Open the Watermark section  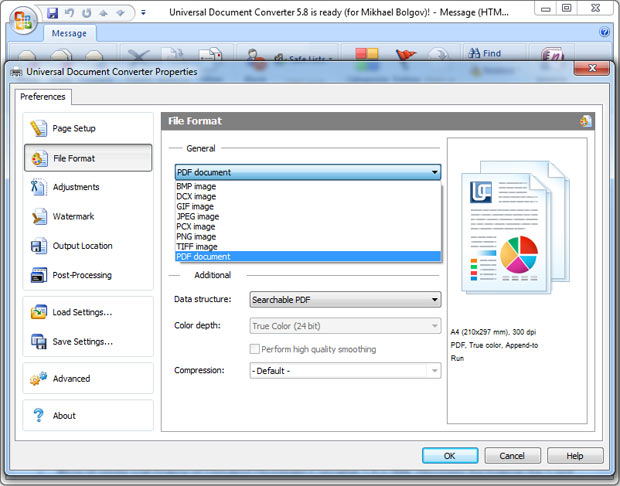click(88, 216)
